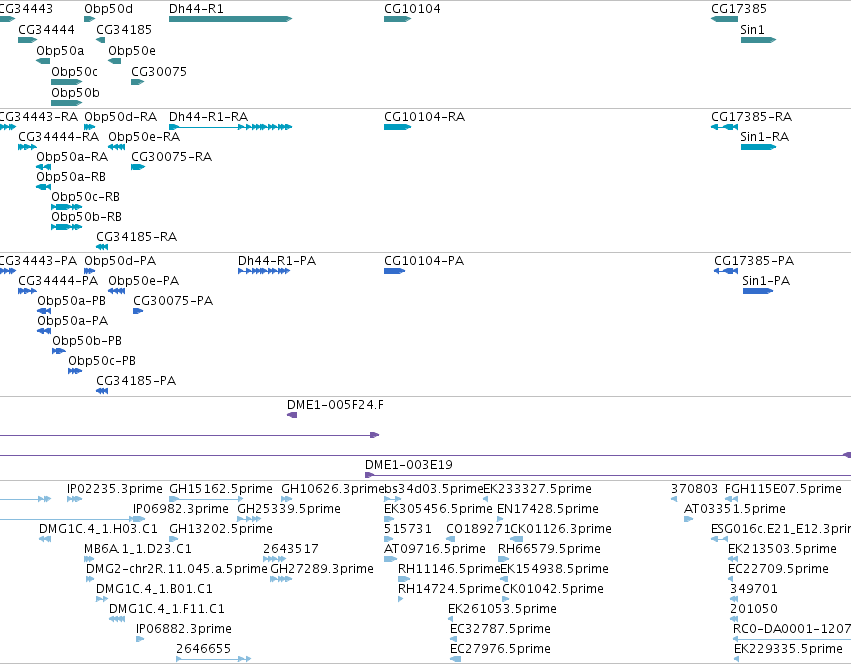The width and height of the screenshot is (851, 664).
Task: Click the EK229335.5prime EST label
Action: click(788, 650)
